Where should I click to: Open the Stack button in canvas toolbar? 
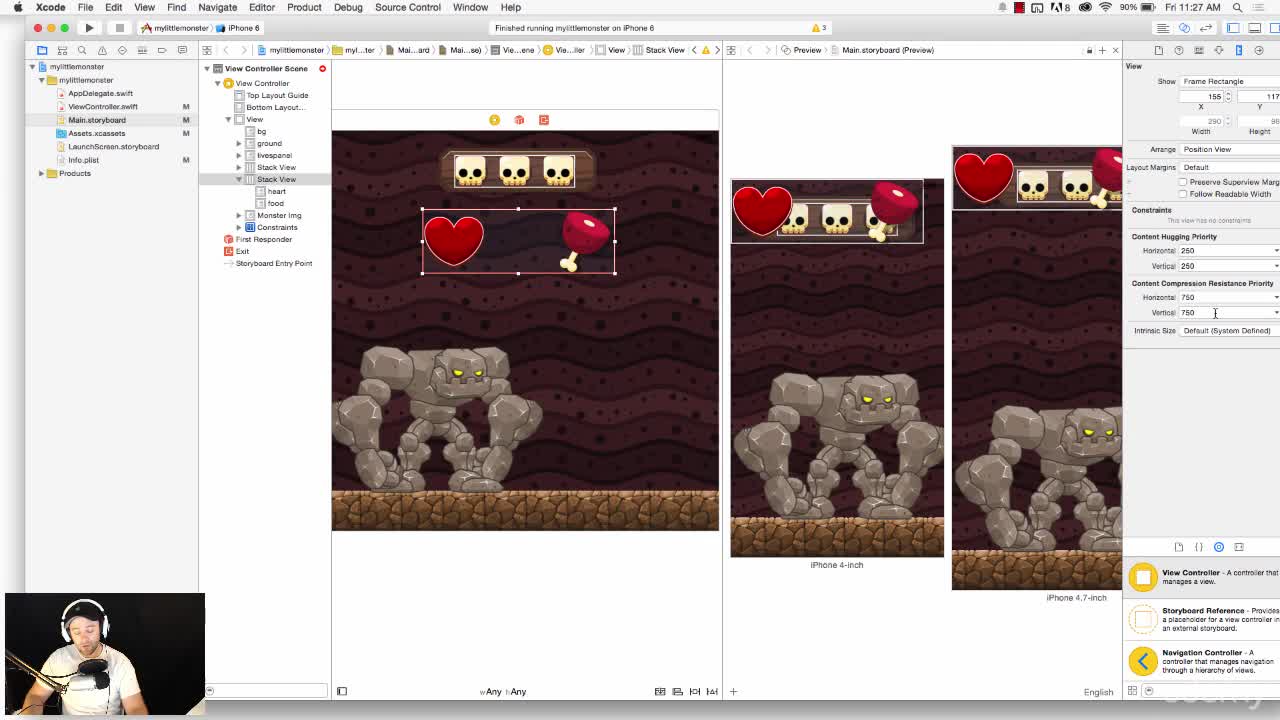point(660,692)
